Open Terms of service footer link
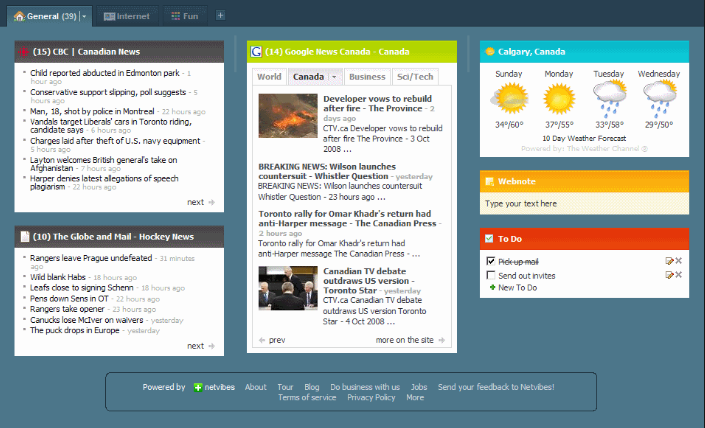Image resolution: width=705 pixels, height=428 pixels. pyautogui.click(x=307, y=397)
